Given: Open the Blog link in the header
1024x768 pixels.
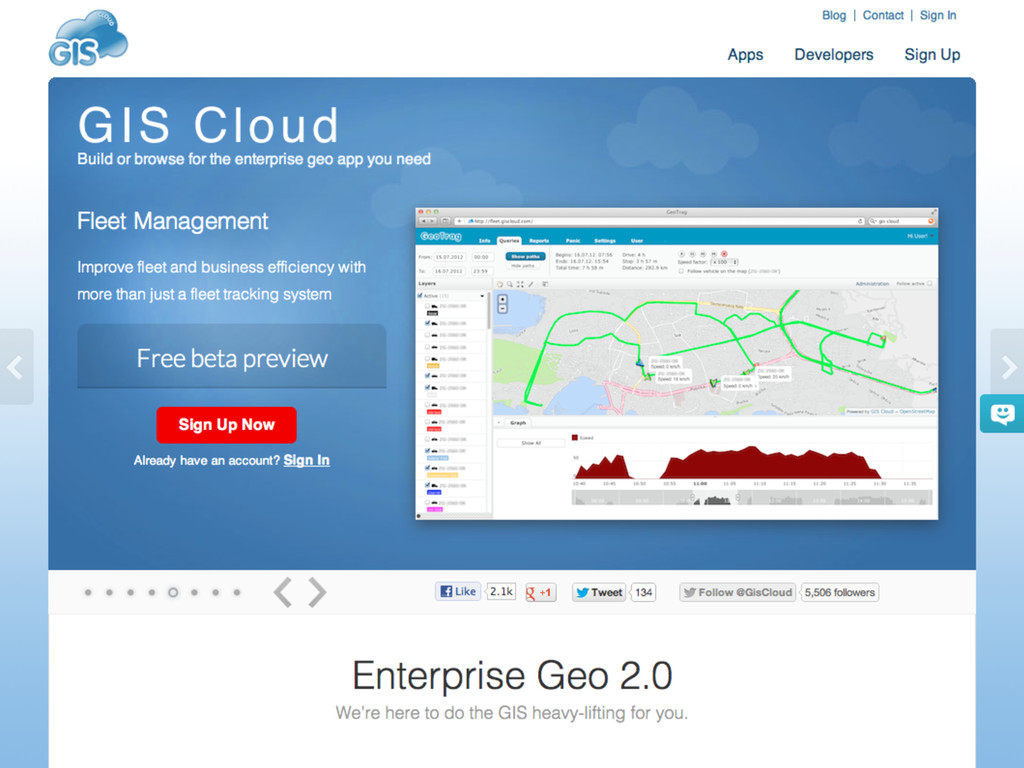Looking at the screenshot, I should click(x=833, y=16).
